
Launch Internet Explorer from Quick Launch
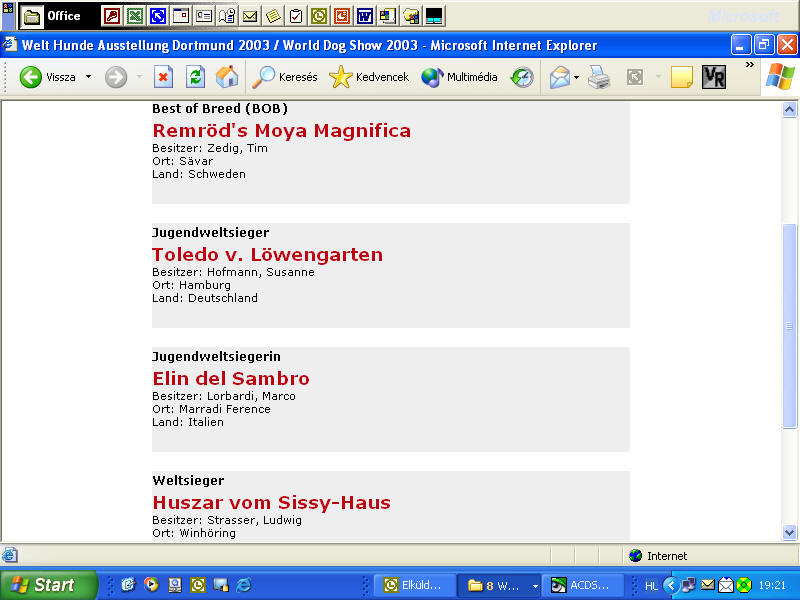click(x=243, y=585)
